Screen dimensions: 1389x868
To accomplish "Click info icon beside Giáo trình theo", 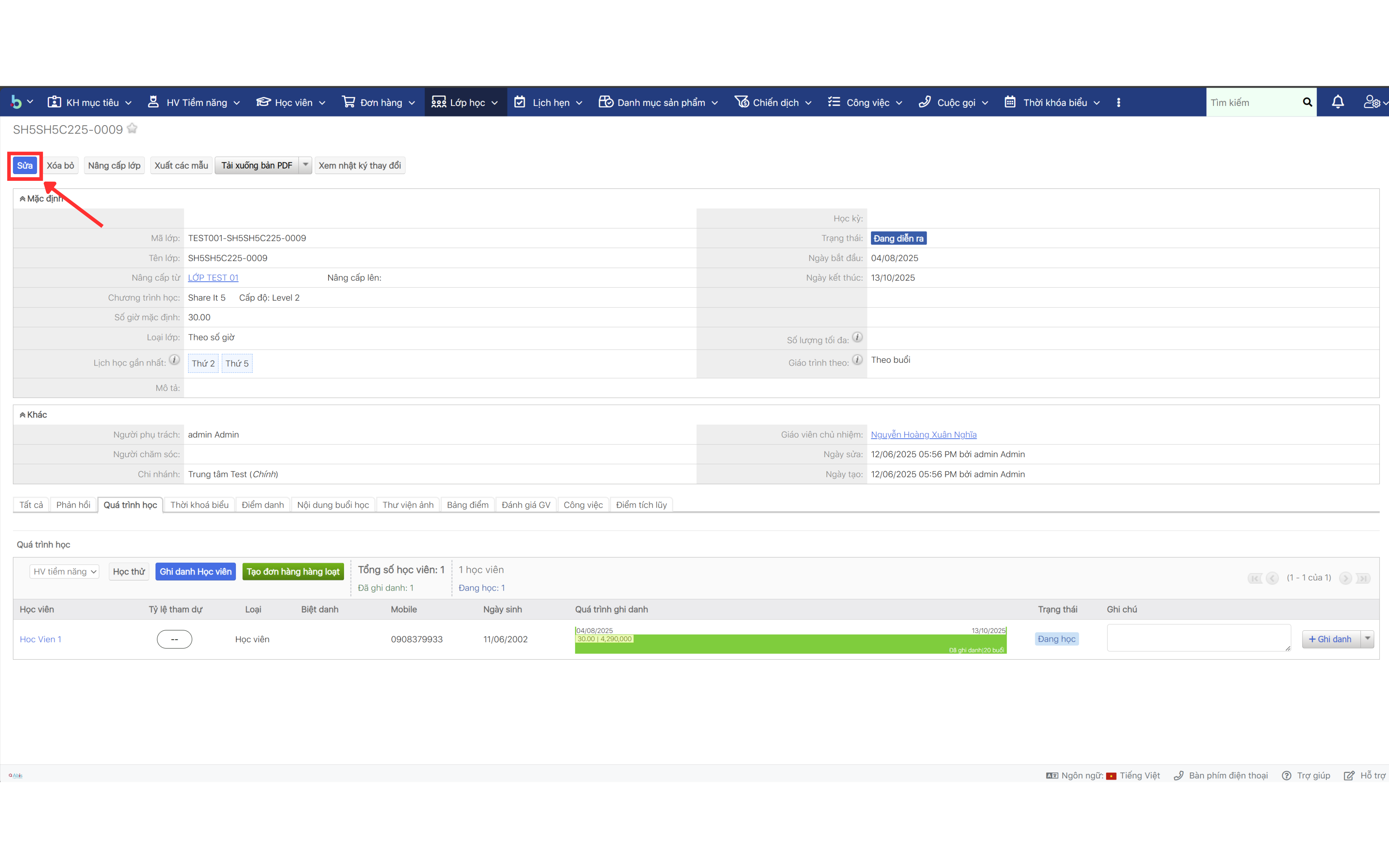I will [857, 360].
